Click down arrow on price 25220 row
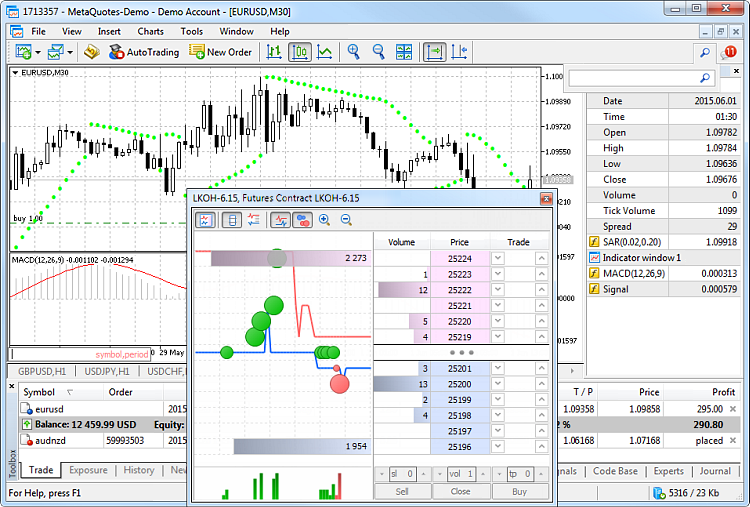The image size is (750, 507). (498, 321)
